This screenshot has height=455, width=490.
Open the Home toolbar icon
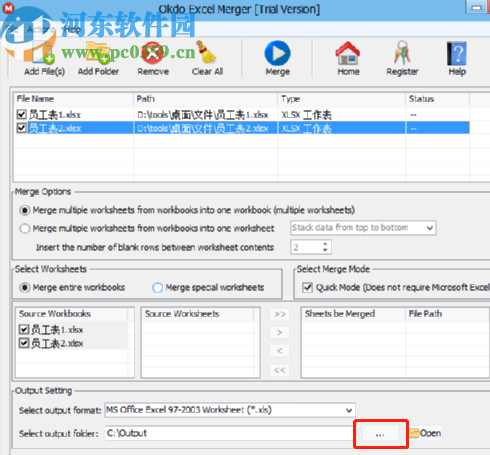pyautogui.click(x=348, y=53)
